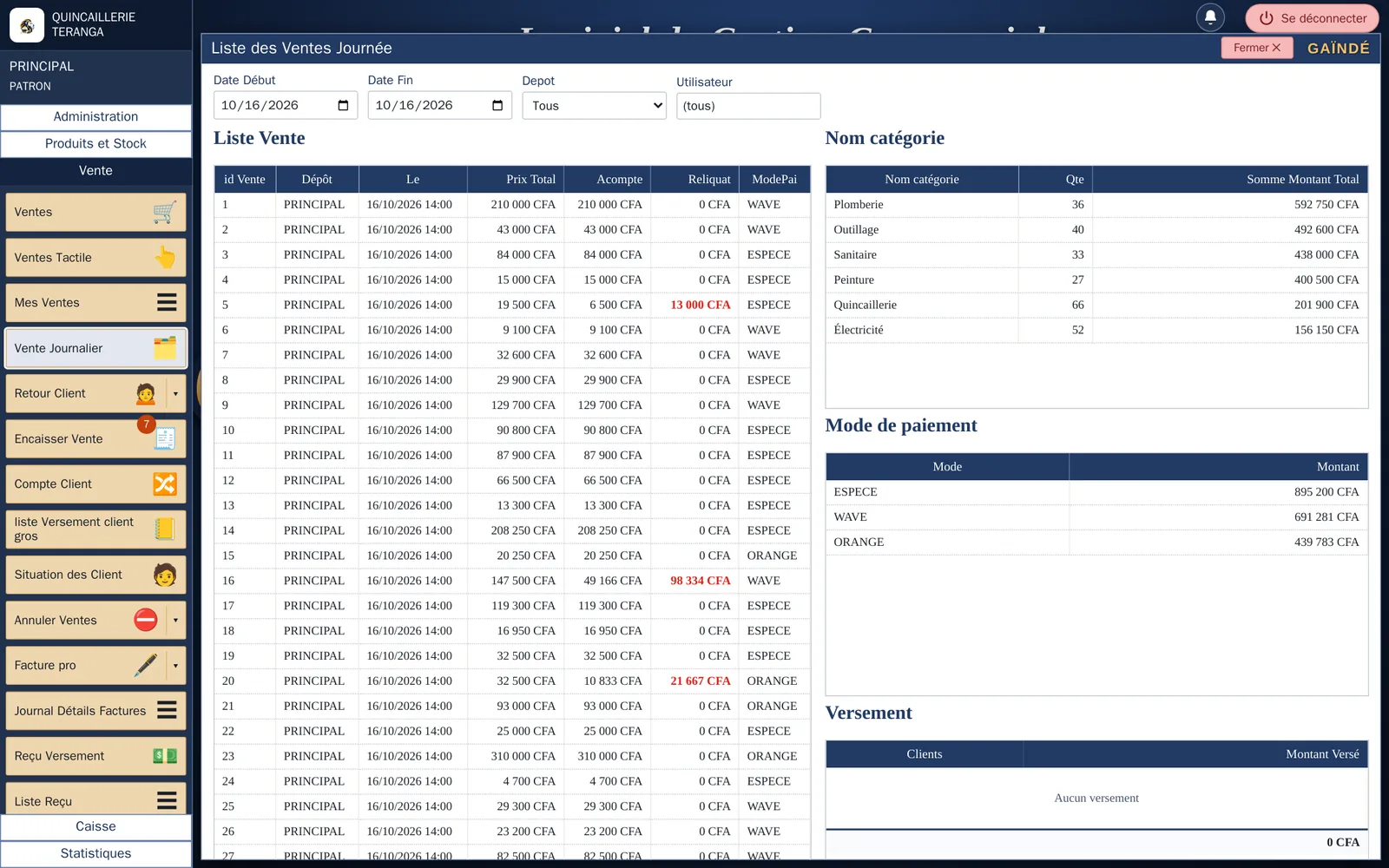This screenshot has width=1389, height=868.
Task: Close the panel with Fermer button
Action: 1257,48
